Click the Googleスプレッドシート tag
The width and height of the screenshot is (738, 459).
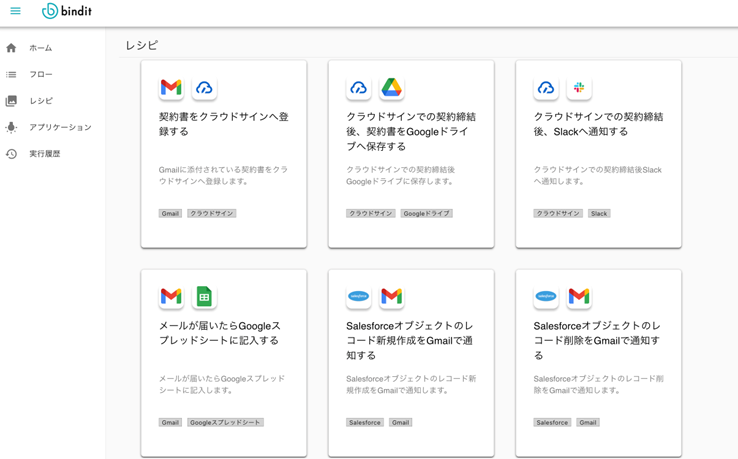tap(225, 423)
